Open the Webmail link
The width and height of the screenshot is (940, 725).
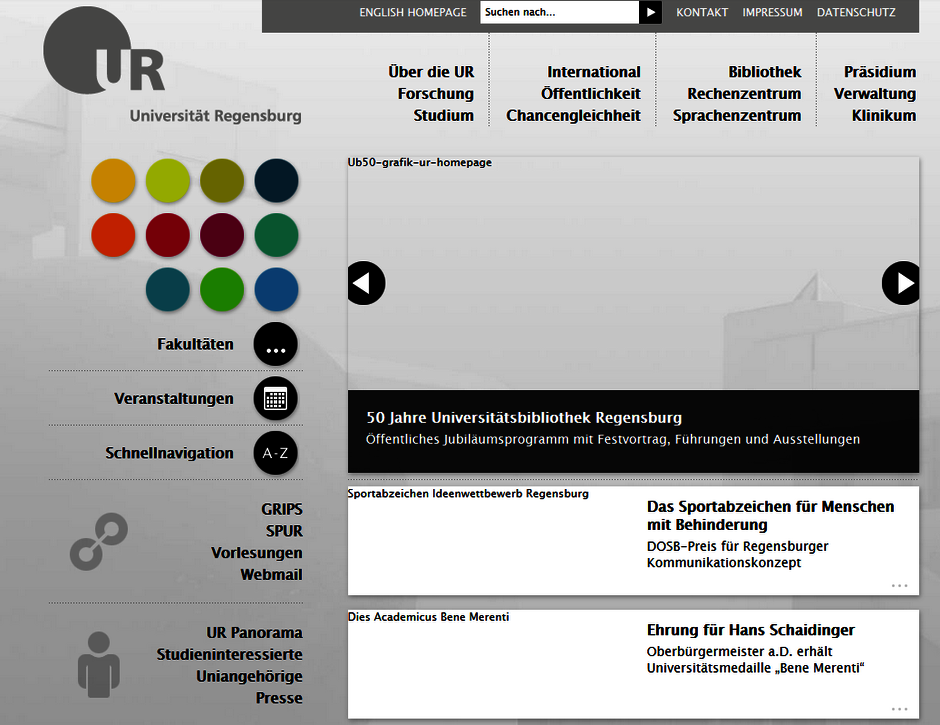[271, 575]
